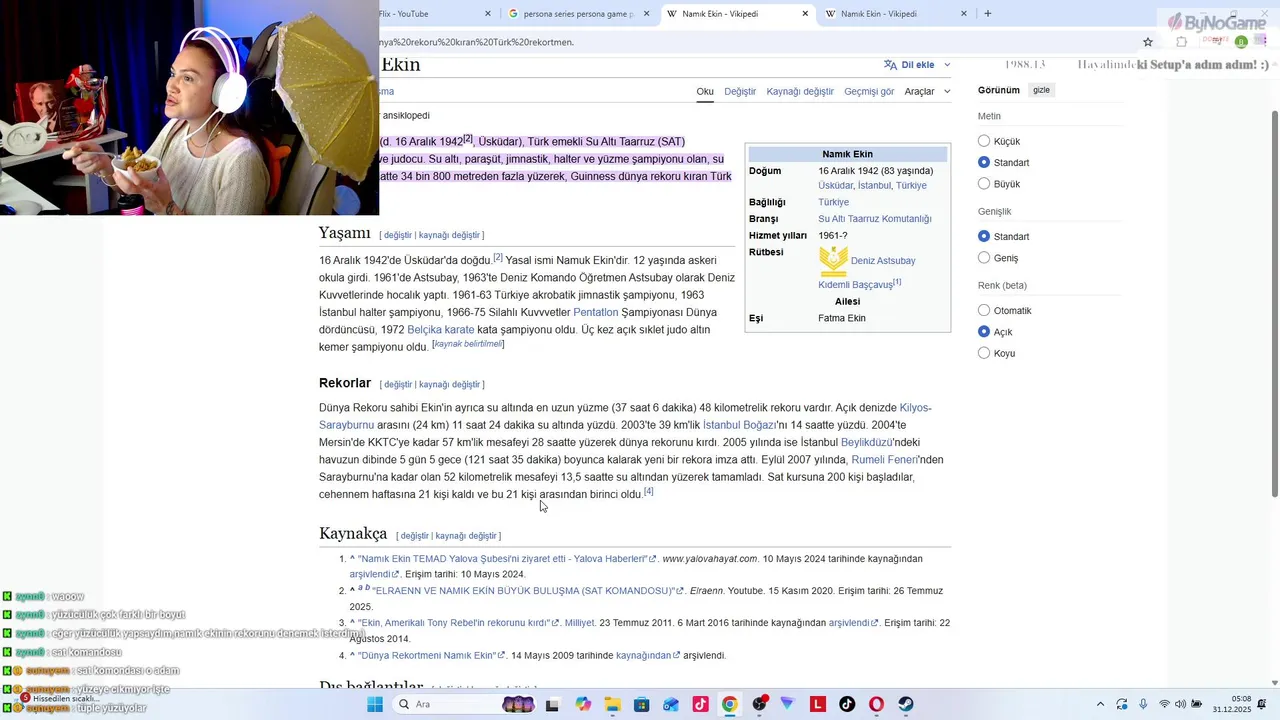Open a new browser tab
Image resolution: width=1280 pixels, height=720 pixels.
coord(988,14)
